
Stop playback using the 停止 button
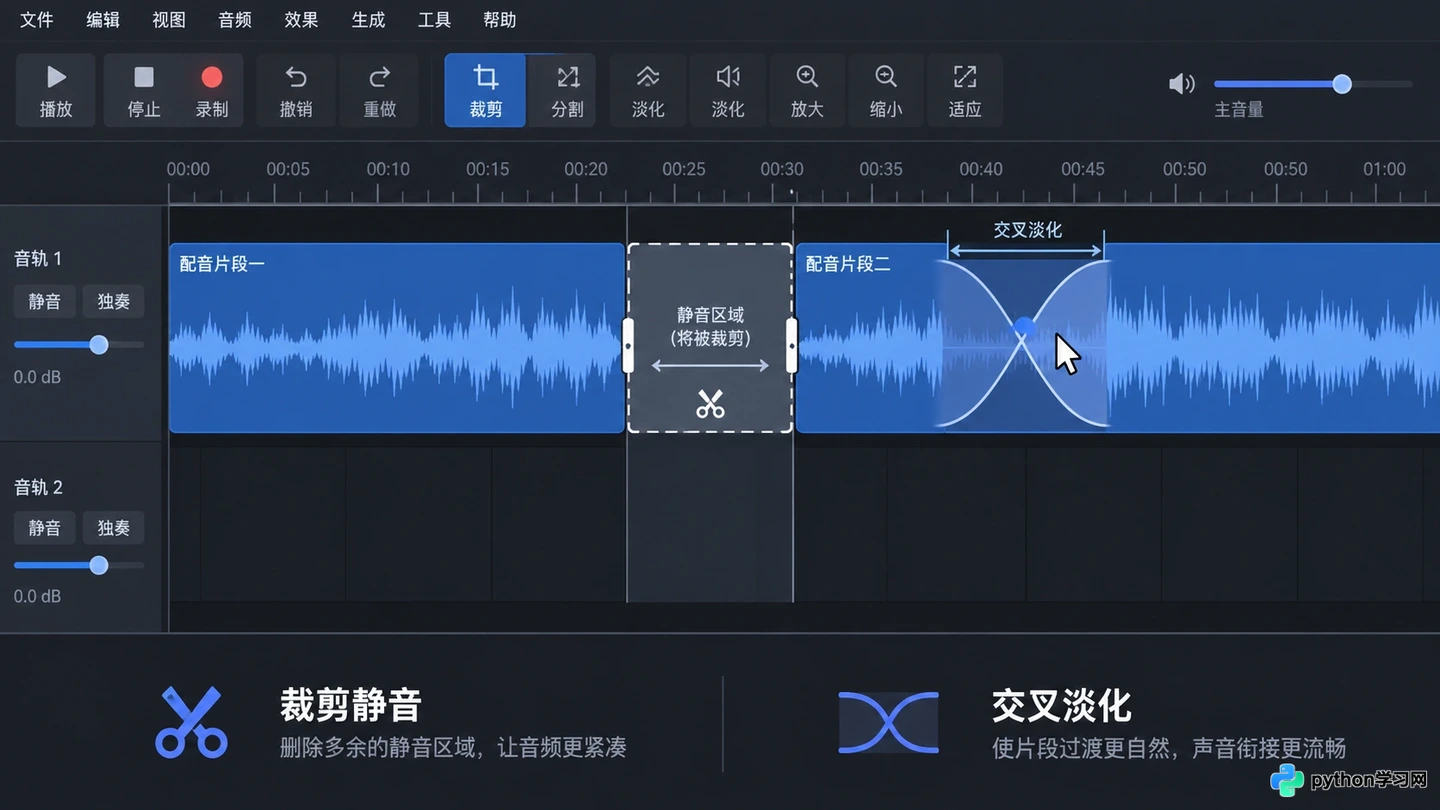pos(144,90)
